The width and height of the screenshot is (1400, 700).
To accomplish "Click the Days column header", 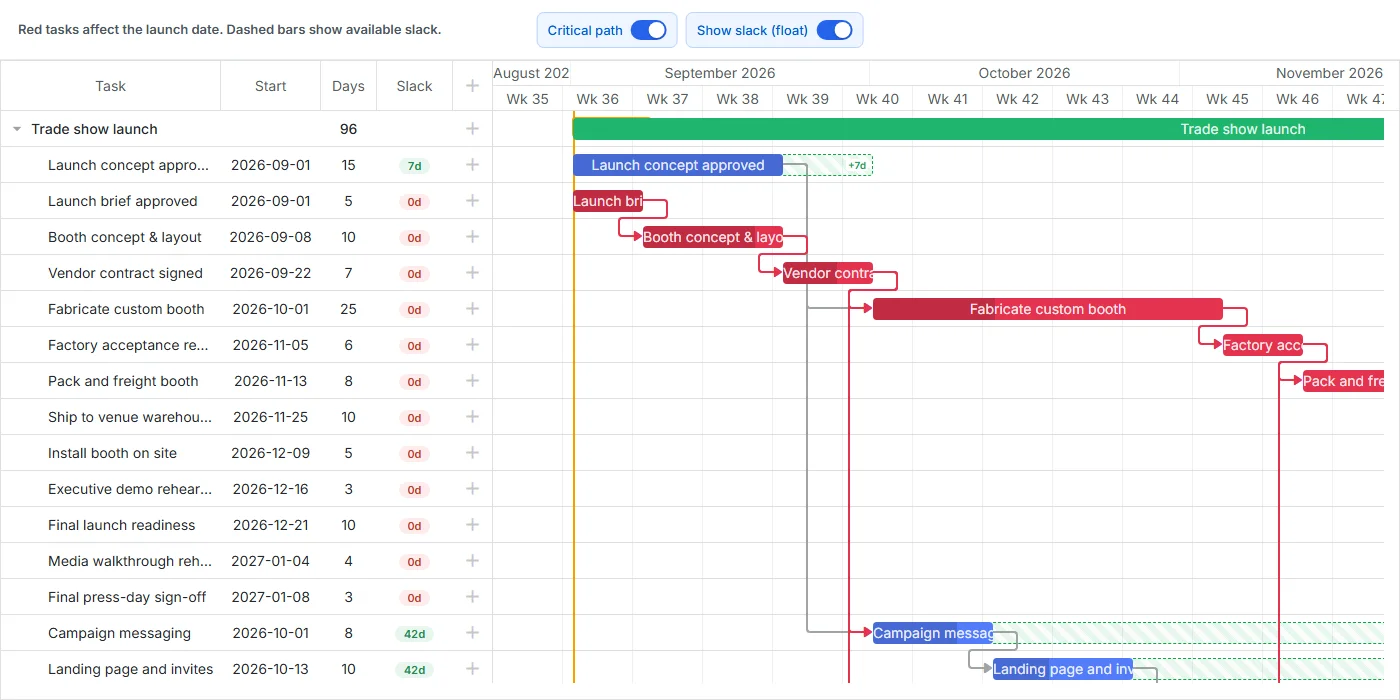I will (348, 86).
